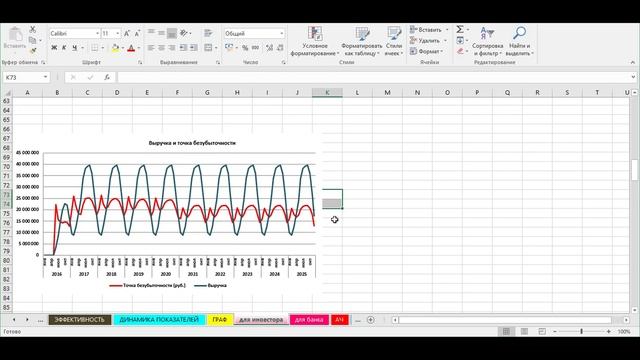Viewport: 640px width, 360px height.
Task: Add a new sheet with plus icon
Action: pyautogui.click(x=371, y=320)
